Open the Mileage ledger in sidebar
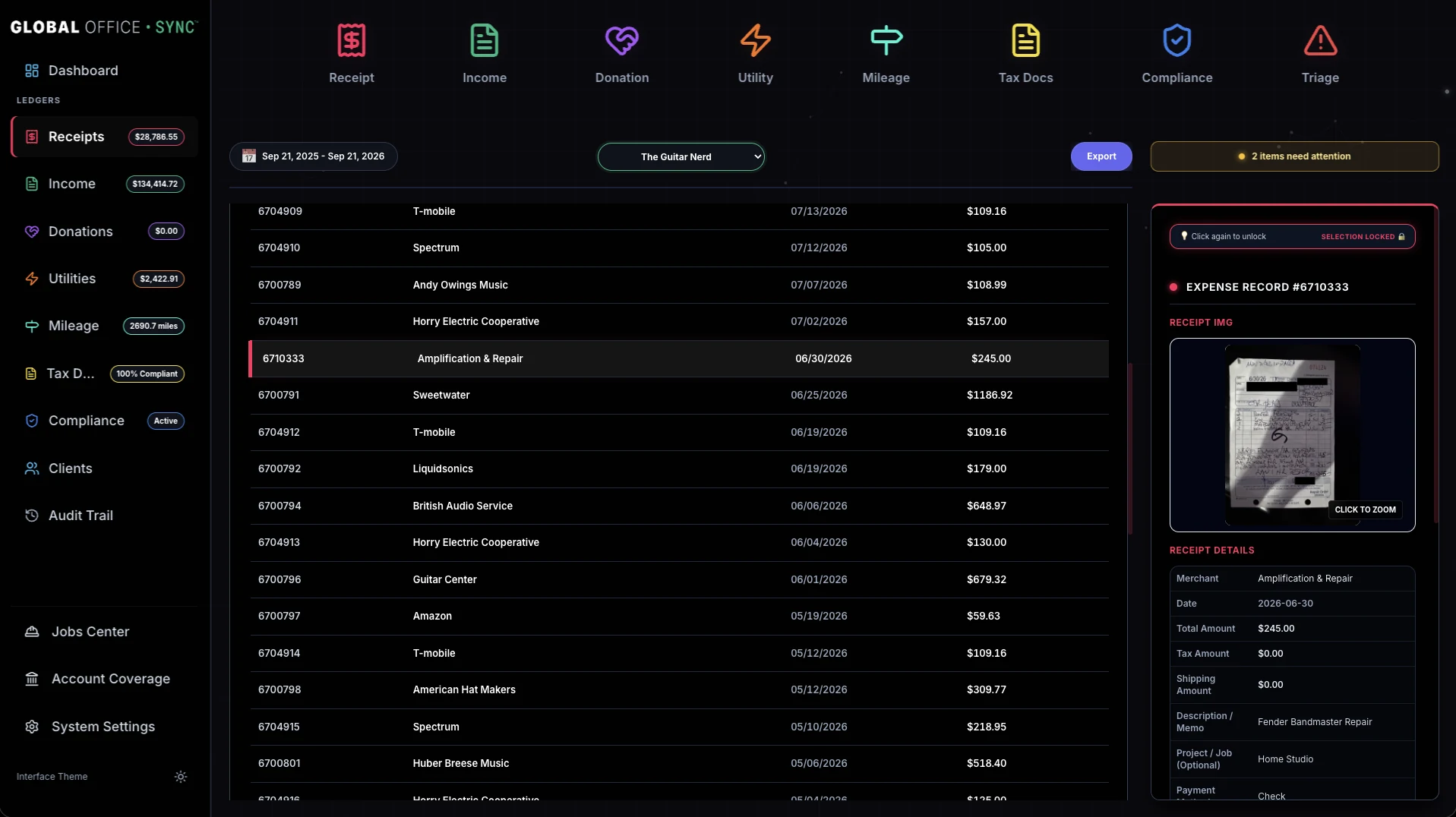The height and width of the screenshot is (817, 1456). [105, 326]
